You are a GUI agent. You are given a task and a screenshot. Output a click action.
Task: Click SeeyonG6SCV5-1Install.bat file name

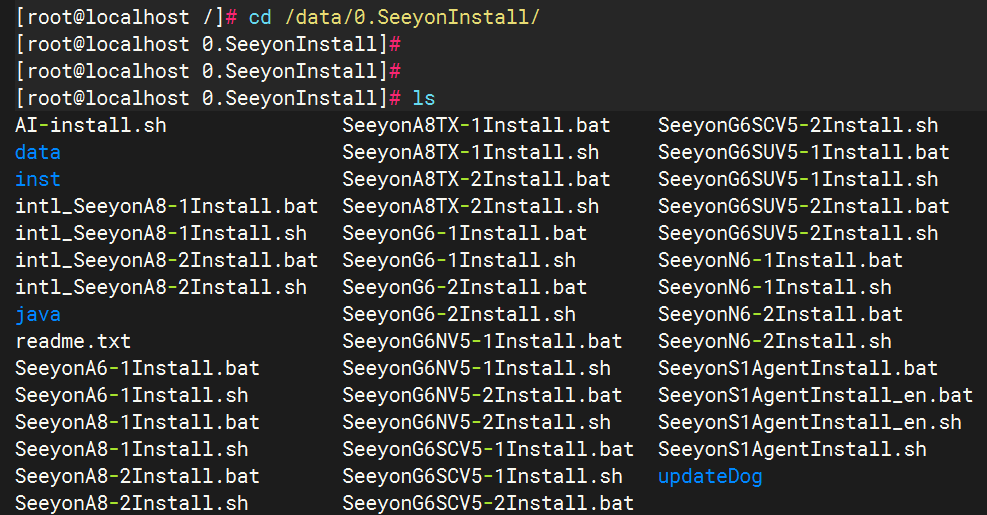[x=488, y=450]
